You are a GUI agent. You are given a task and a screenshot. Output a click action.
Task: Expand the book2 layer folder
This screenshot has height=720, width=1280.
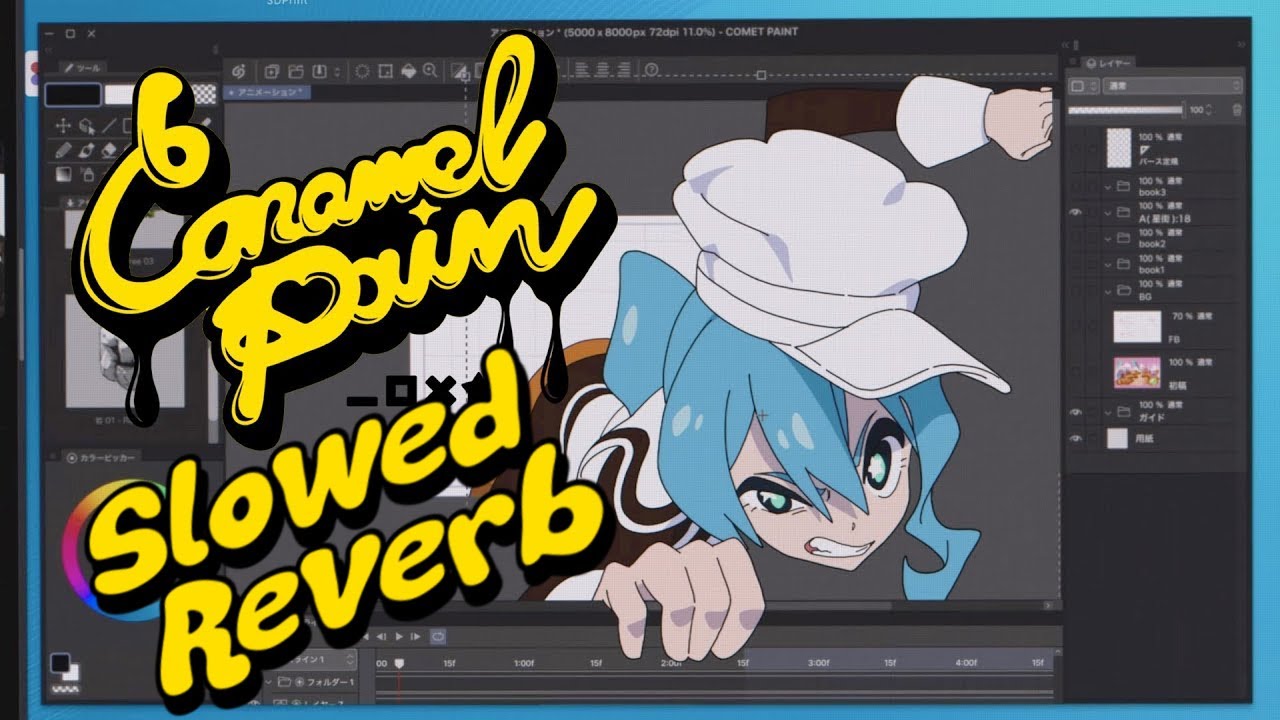click(1107, 239)
